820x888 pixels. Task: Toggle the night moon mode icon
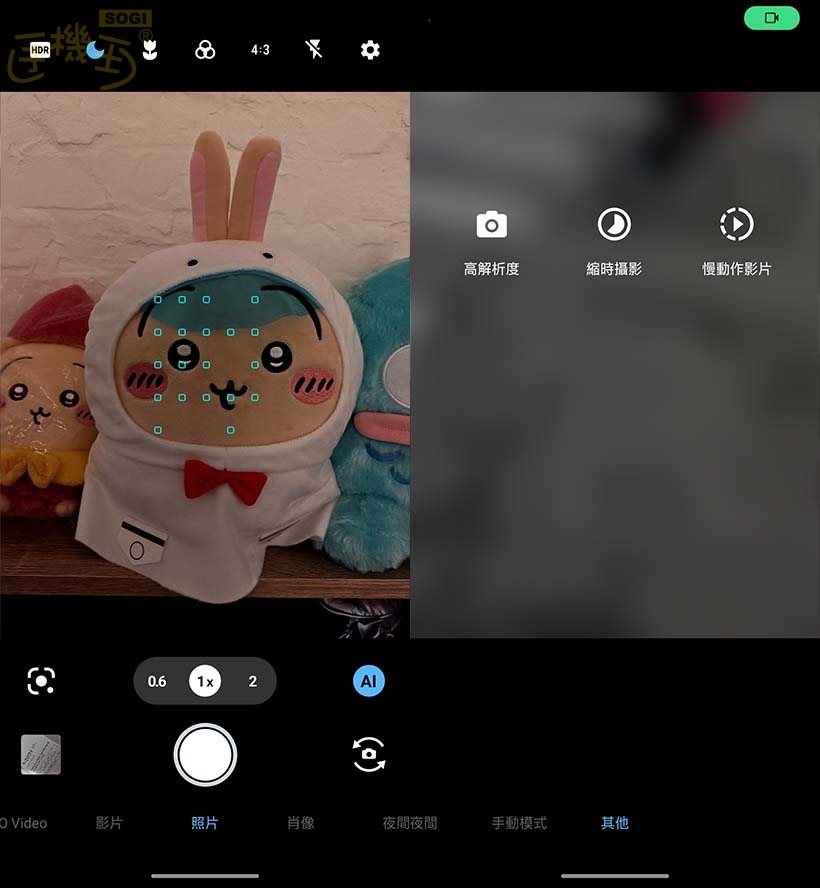tap(95, 50)
